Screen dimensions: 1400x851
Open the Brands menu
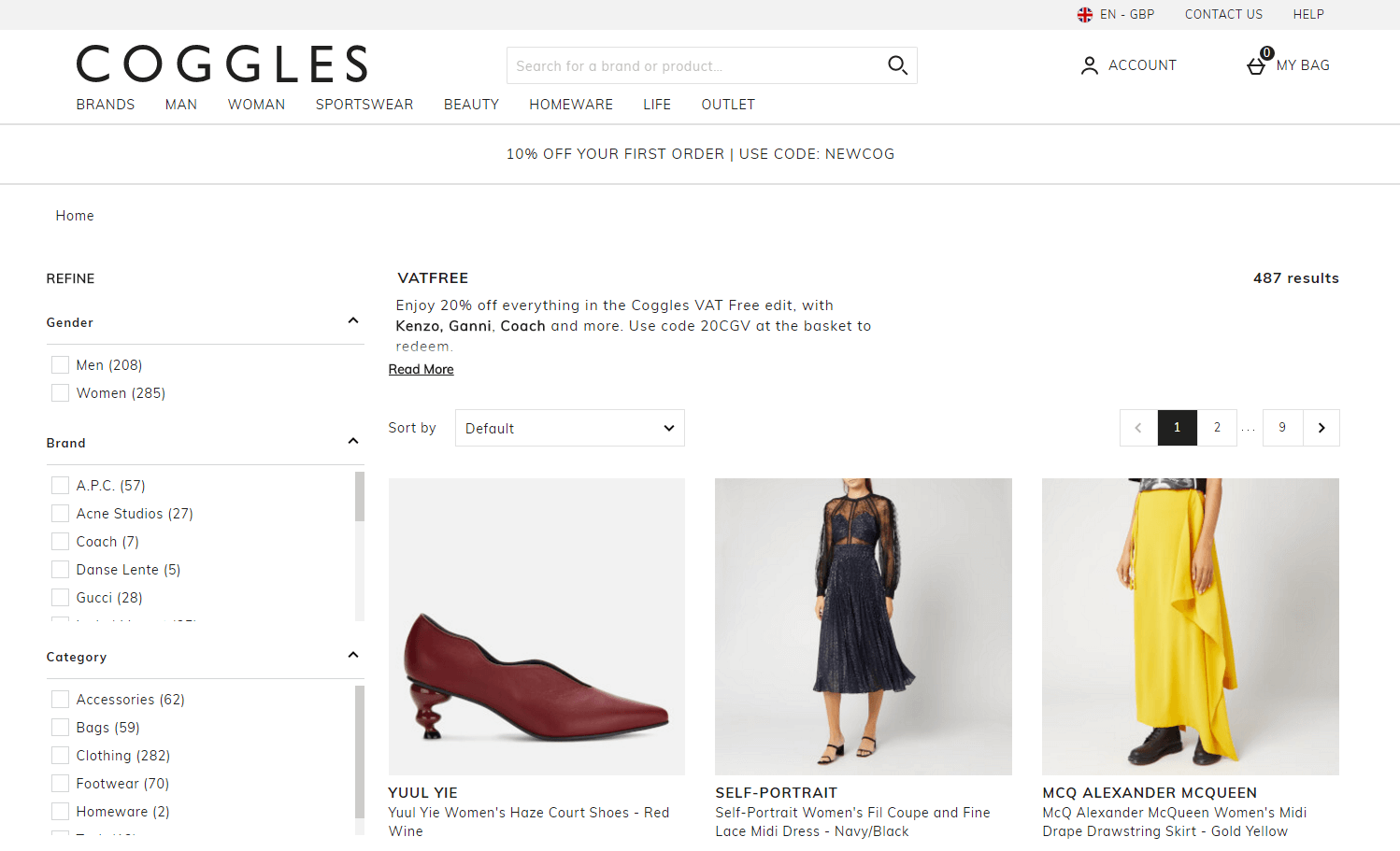click(106, 105)
